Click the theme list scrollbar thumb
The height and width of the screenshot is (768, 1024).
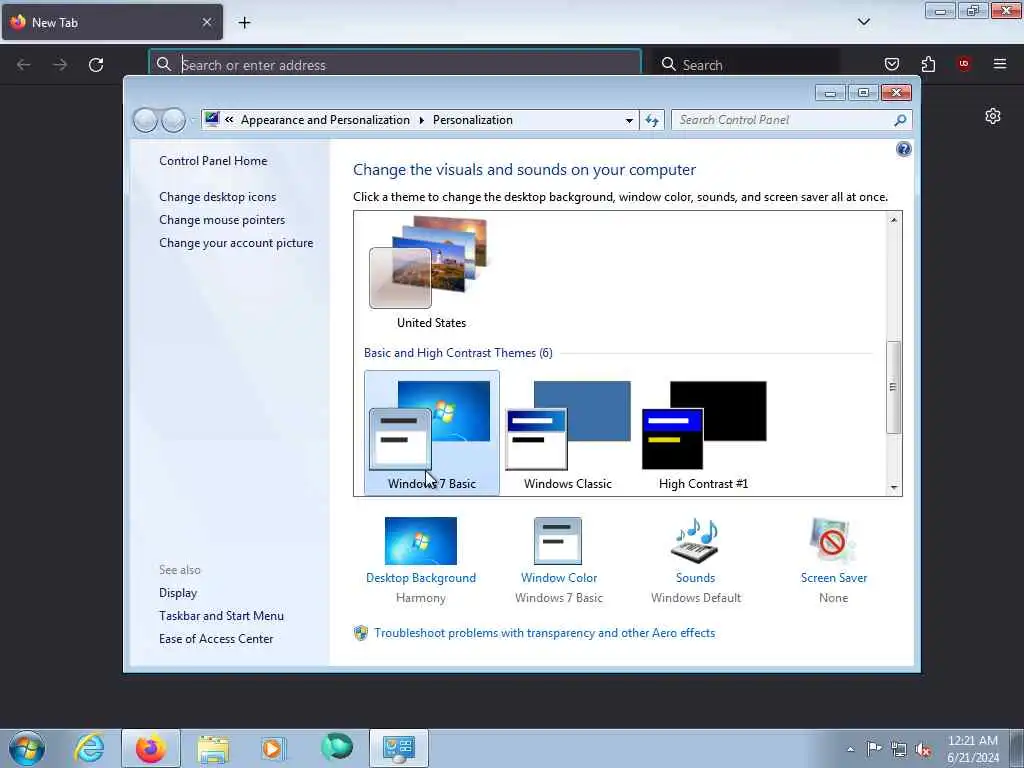coord(893,387)
